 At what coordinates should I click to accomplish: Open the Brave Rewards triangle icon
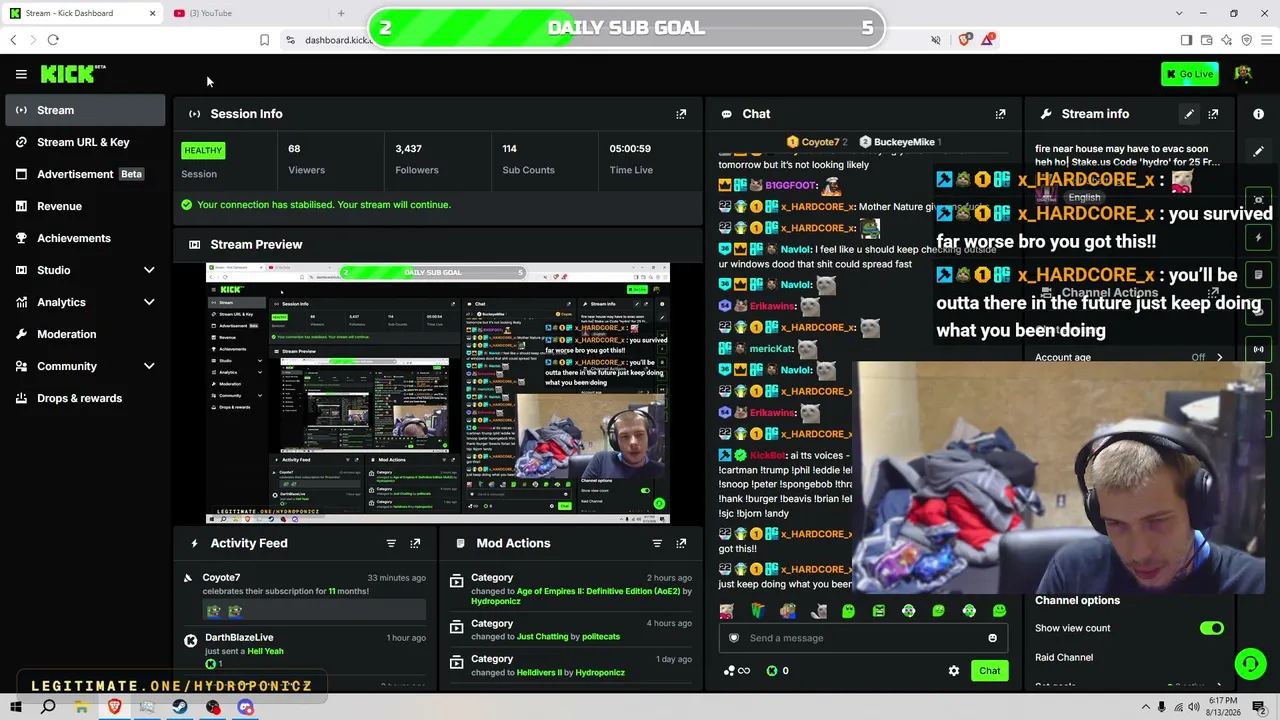tap(988, 40)
